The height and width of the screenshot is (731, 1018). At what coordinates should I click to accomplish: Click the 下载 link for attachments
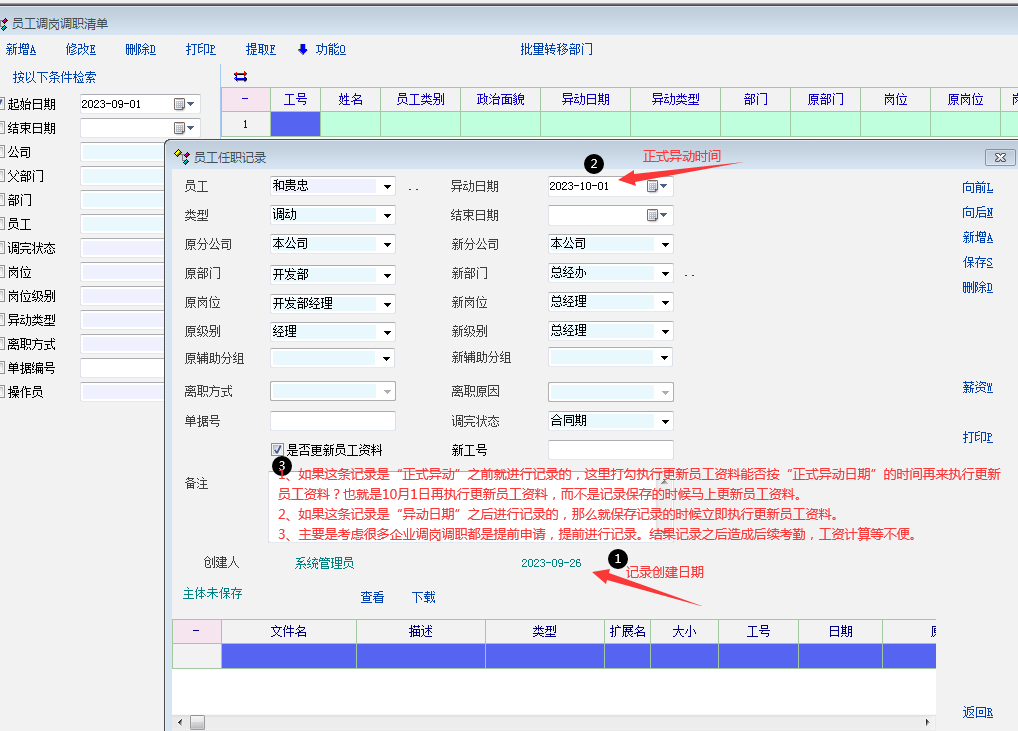click(x=423, y=597)
